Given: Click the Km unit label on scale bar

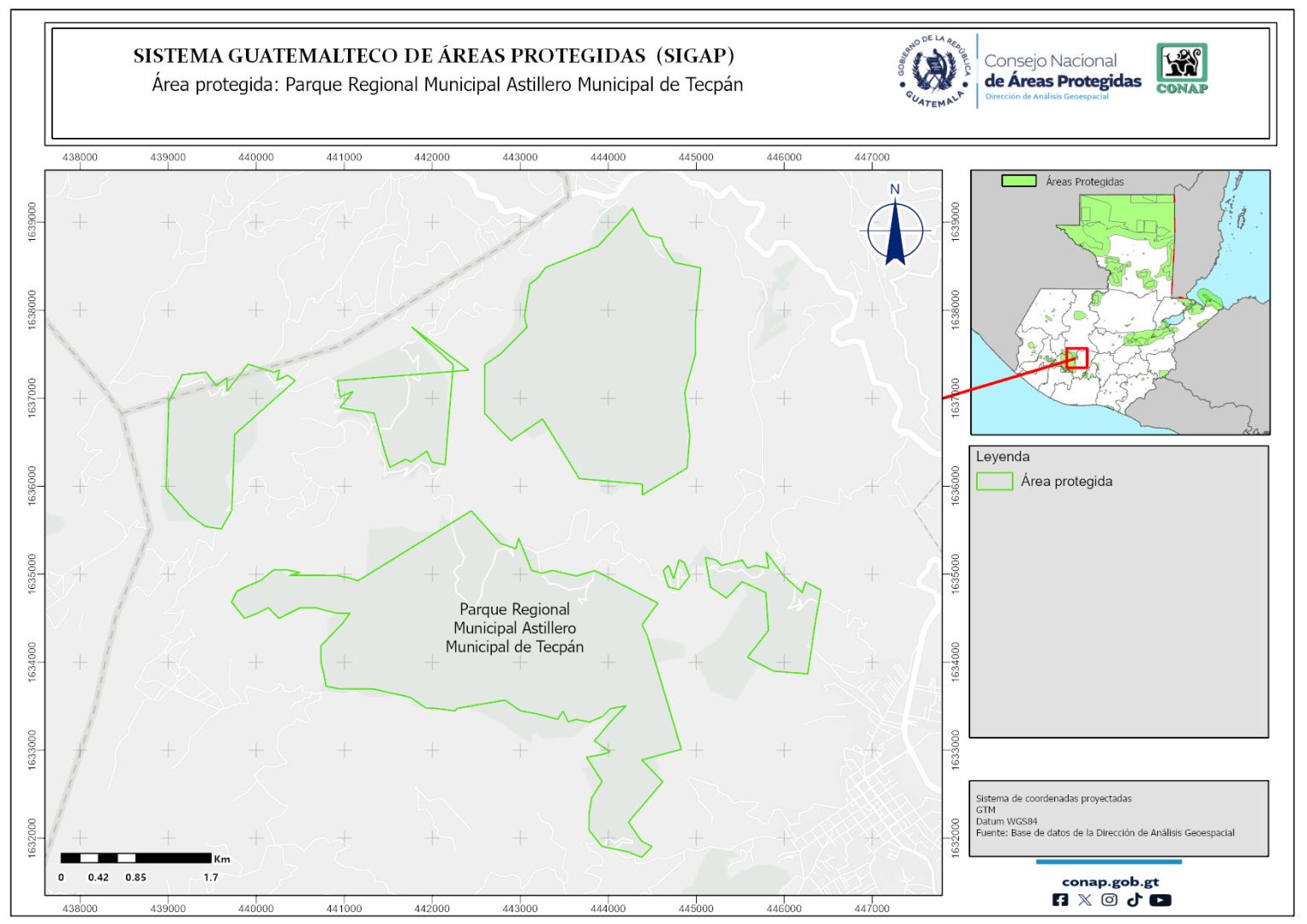Looking at the screenshot, I should 222,858.
